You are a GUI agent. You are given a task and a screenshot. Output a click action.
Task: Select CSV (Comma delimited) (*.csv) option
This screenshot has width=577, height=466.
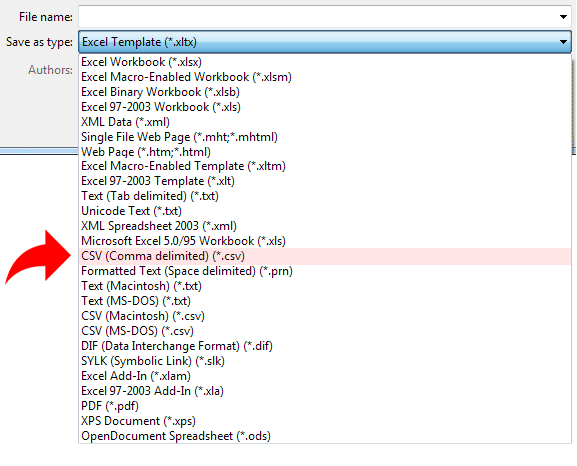(325, 256)
